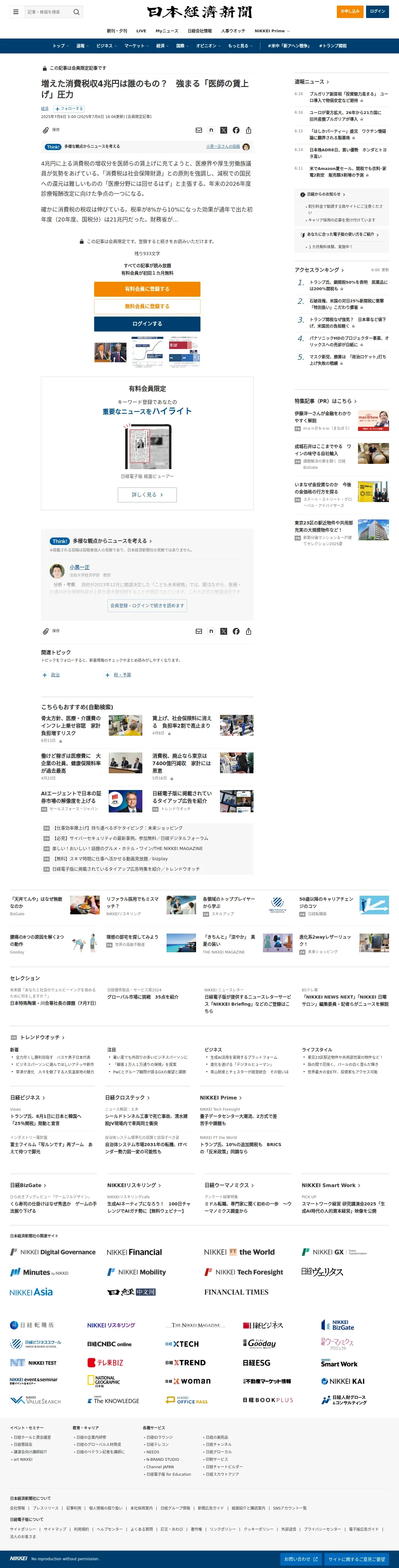Open share sheet icon under the headline
The height and width of the screenshot is (1568, 399).
[x=249, y=130]
